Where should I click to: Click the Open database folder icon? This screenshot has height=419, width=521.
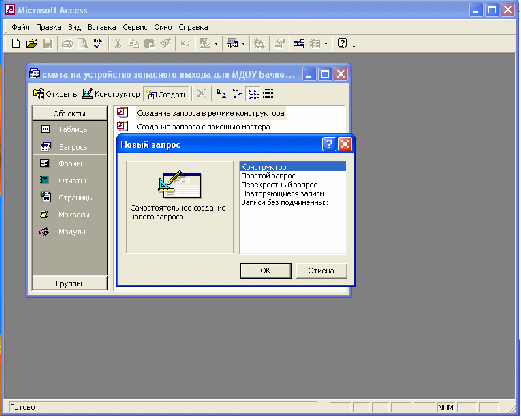[x=32, y=44]
